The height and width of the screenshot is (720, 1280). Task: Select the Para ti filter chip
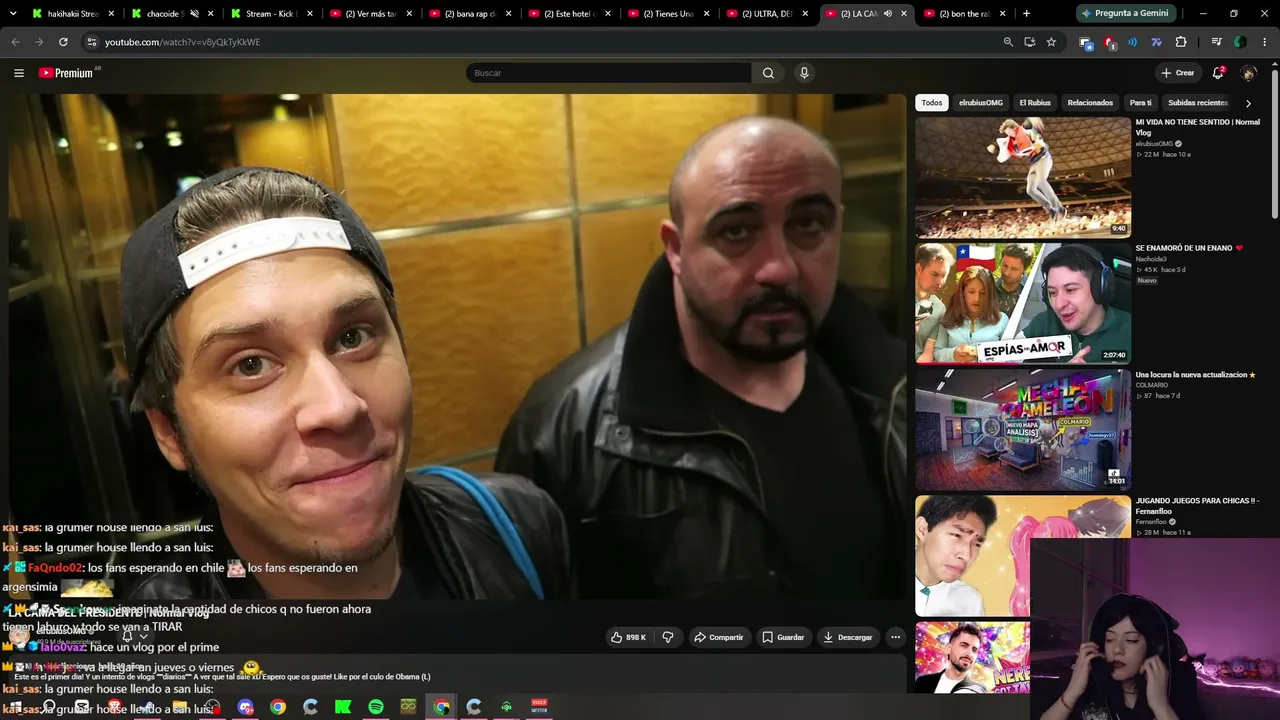click(1141, 103)
